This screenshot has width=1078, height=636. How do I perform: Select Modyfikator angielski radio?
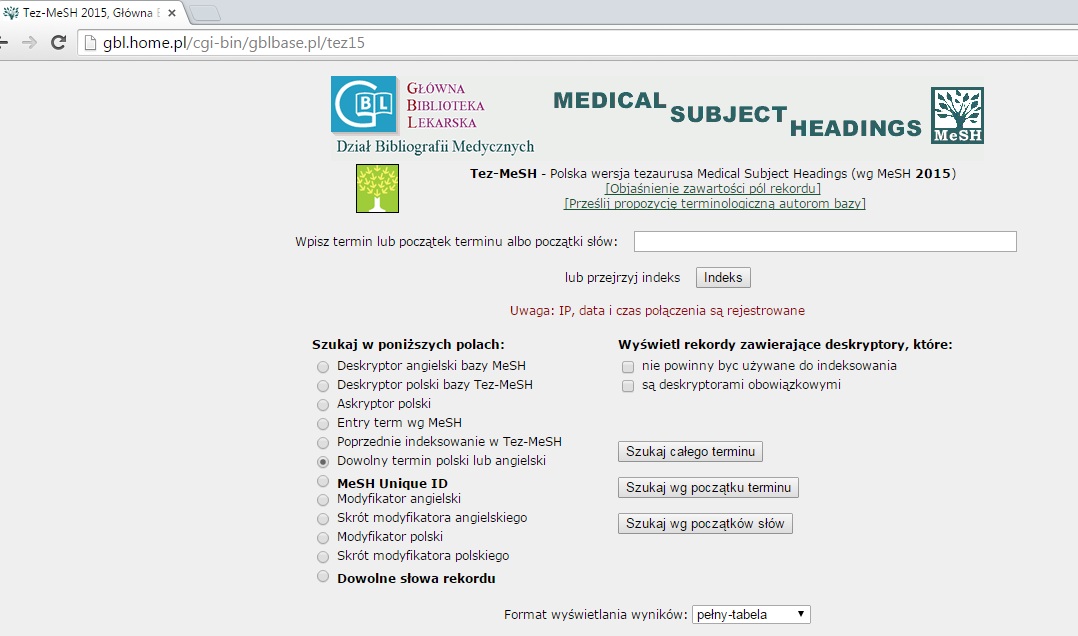pos(323,500)
